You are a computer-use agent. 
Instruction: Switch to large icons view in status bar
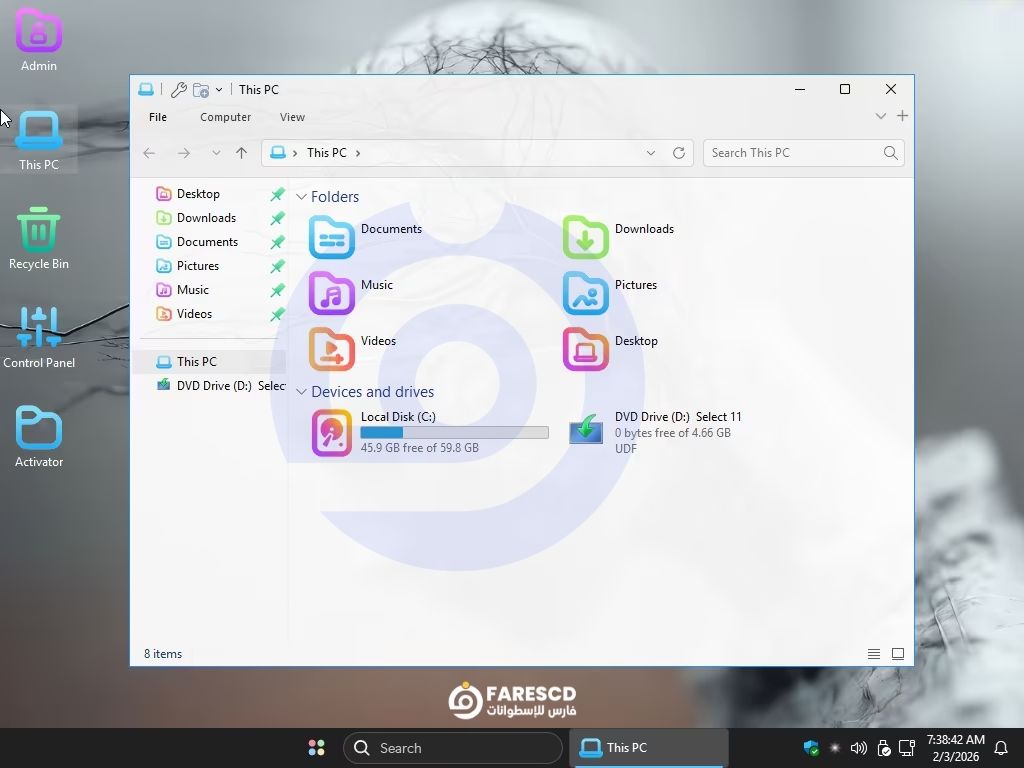tap(898, 654)
